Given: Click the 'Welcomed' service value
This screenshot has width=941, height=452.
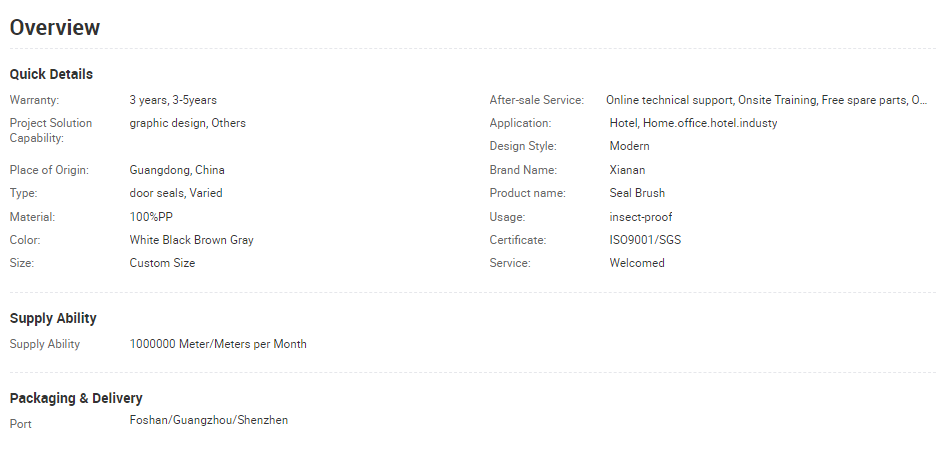Looking at the screenshot, I should [637, 263].
